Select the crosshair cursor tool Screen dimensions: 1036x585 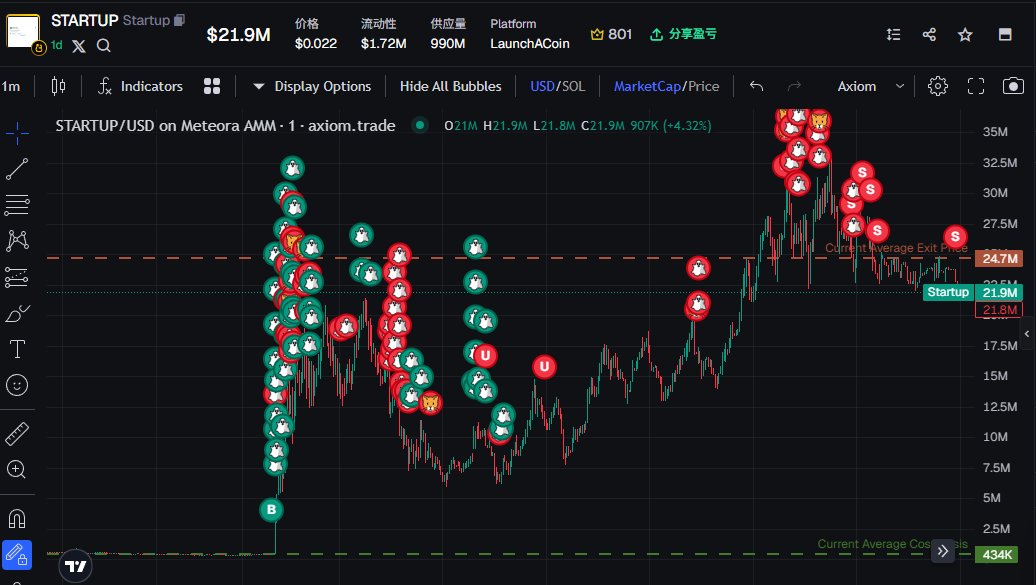[x=17, y=134]
